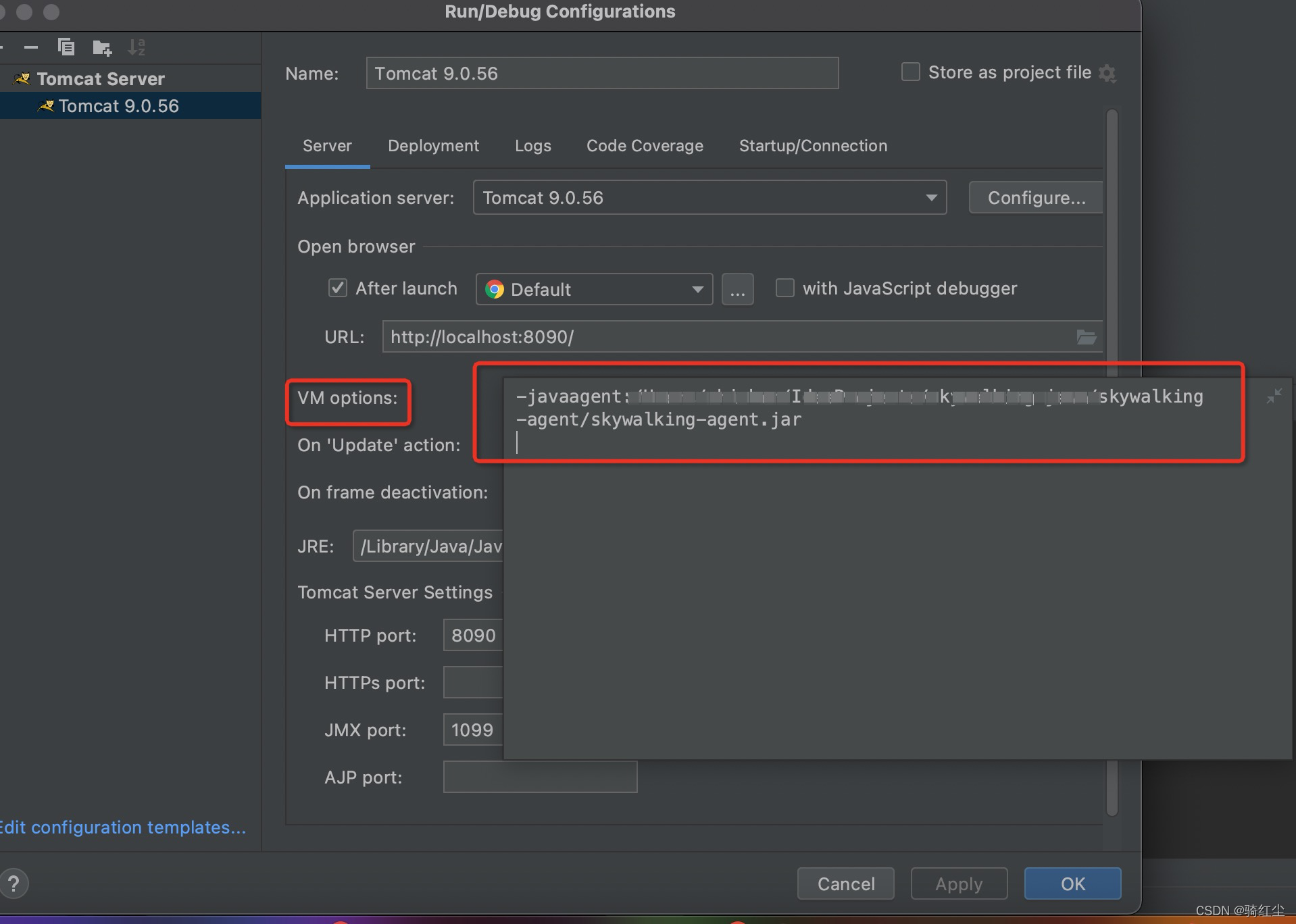Click the HTTPs port field
Screen dimensions: 1296x924
[473, 682]
